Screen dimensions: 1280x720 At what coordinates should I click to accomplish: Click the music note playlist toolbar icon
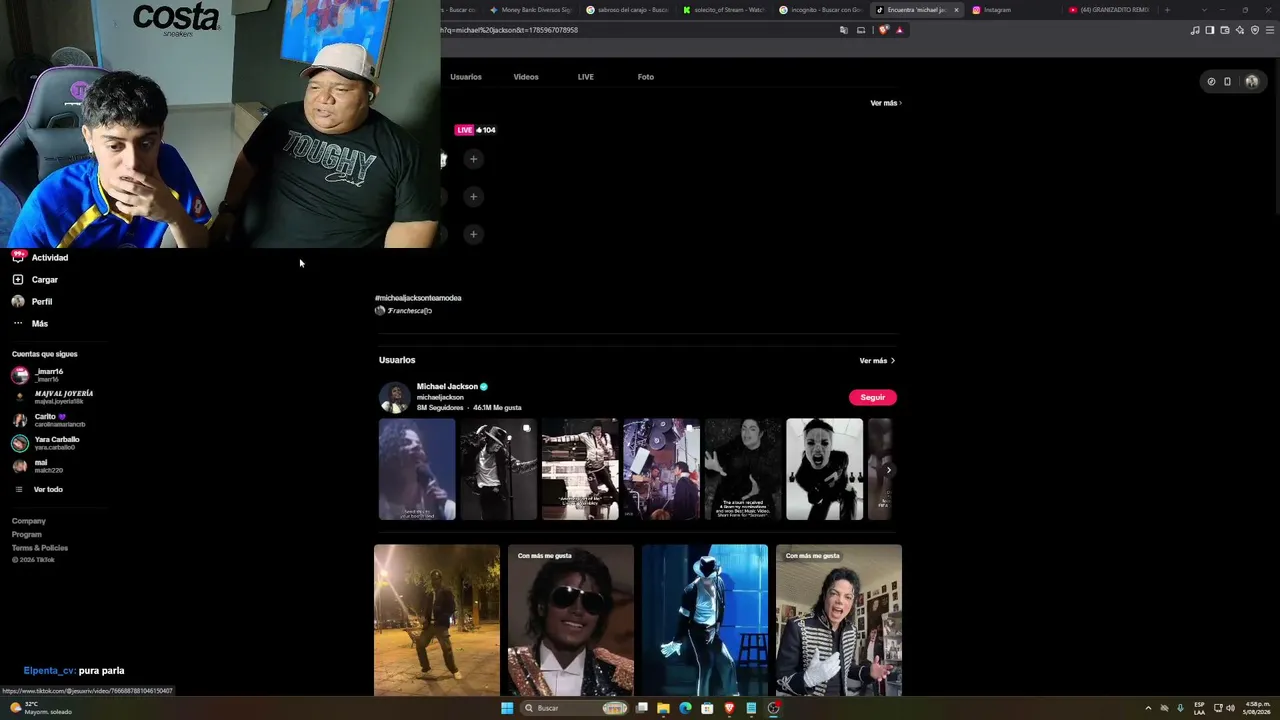pos(1195,30)
